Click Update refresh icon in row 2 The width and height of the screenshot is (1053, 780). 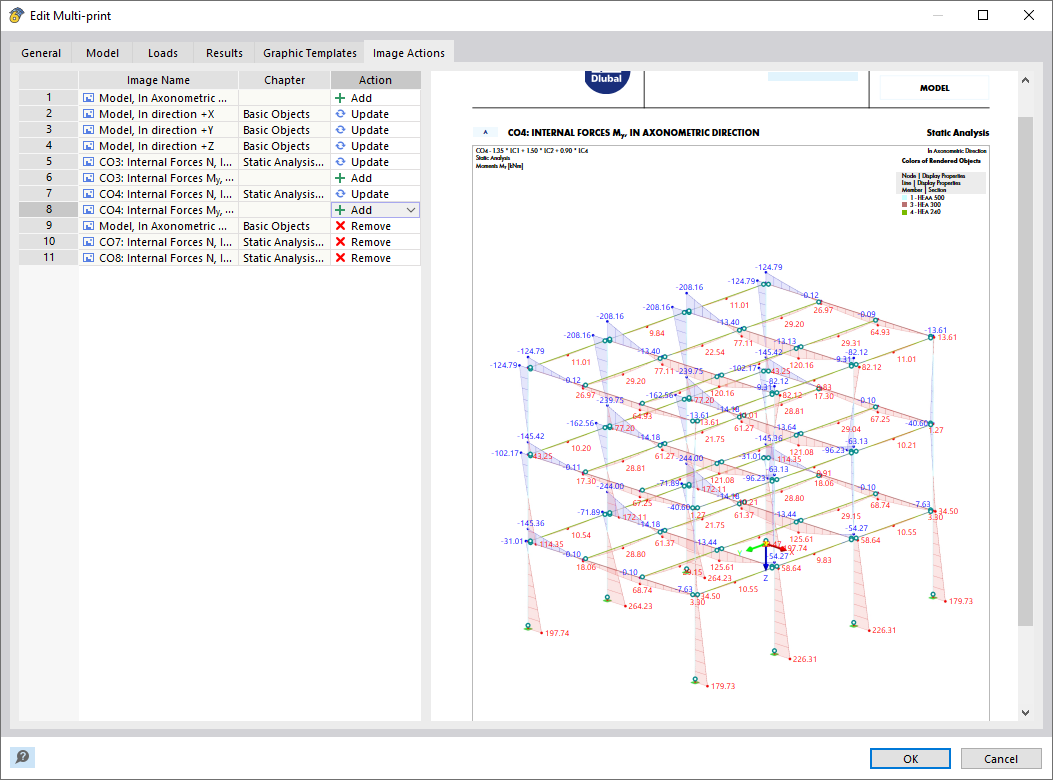[x=340, y=114]
